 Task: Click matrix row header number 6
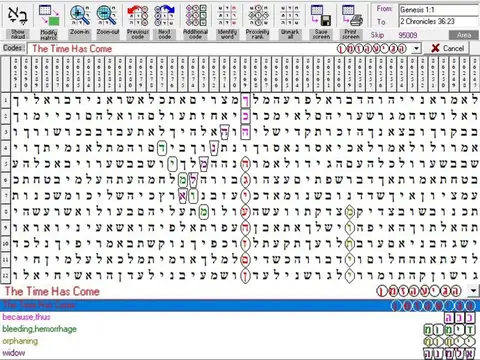[5, 180]
